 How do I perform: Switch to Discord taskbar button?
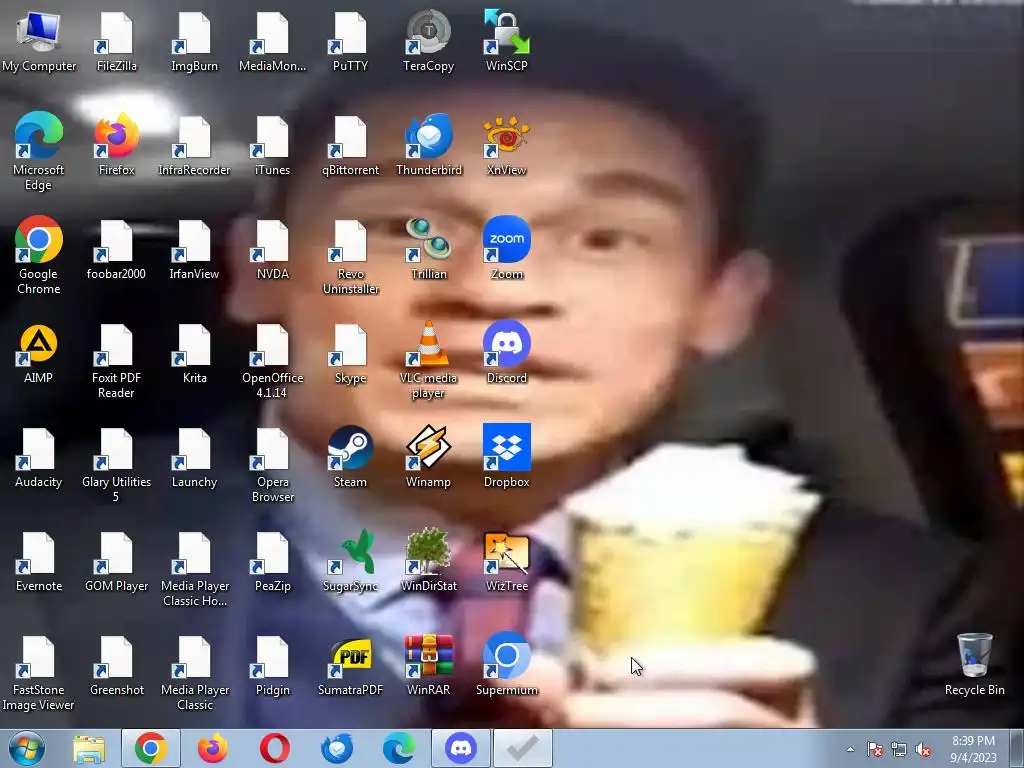pyautogui.click(x=460, y=748)
